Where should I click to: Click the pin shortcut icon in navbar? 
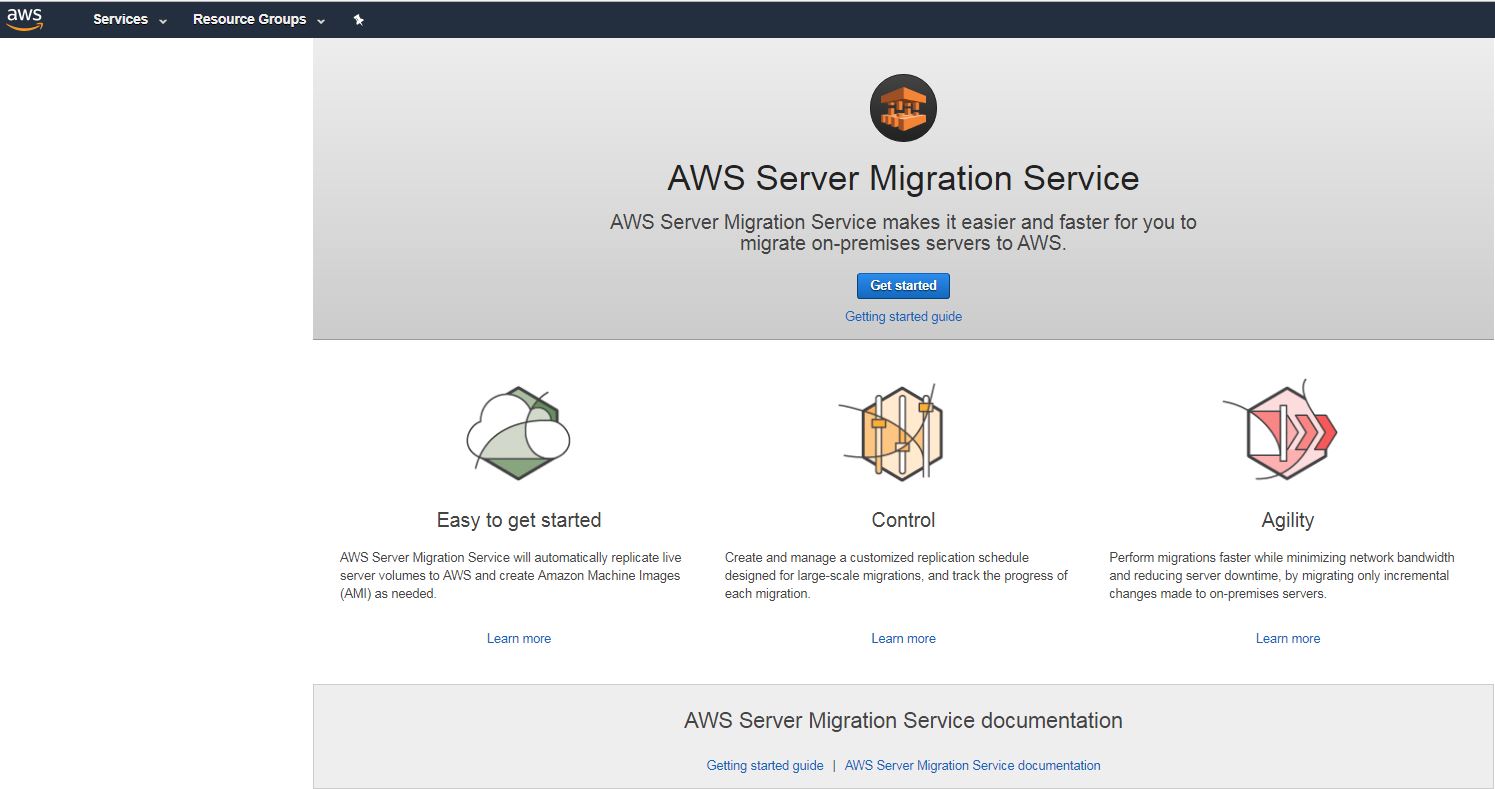359,20
